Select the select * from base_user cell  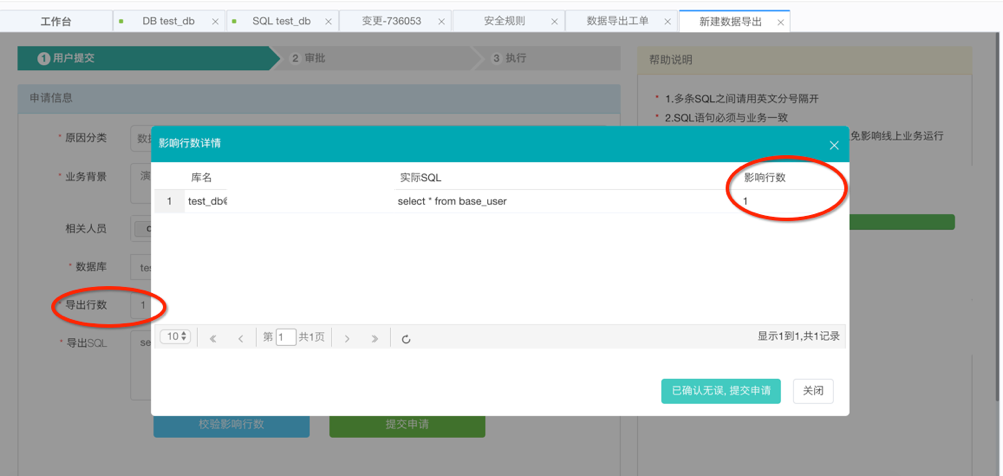pos(452,202)
